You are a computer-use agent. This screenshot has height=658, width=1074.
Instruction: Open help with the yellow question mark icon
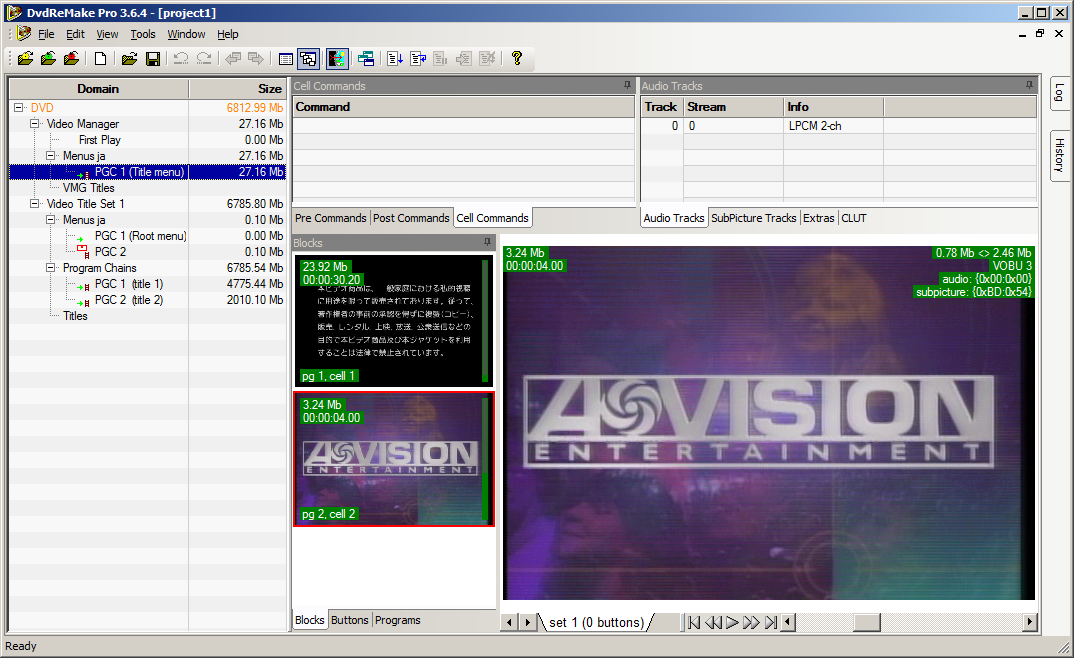pyautogui.click(x=517, y=58)
